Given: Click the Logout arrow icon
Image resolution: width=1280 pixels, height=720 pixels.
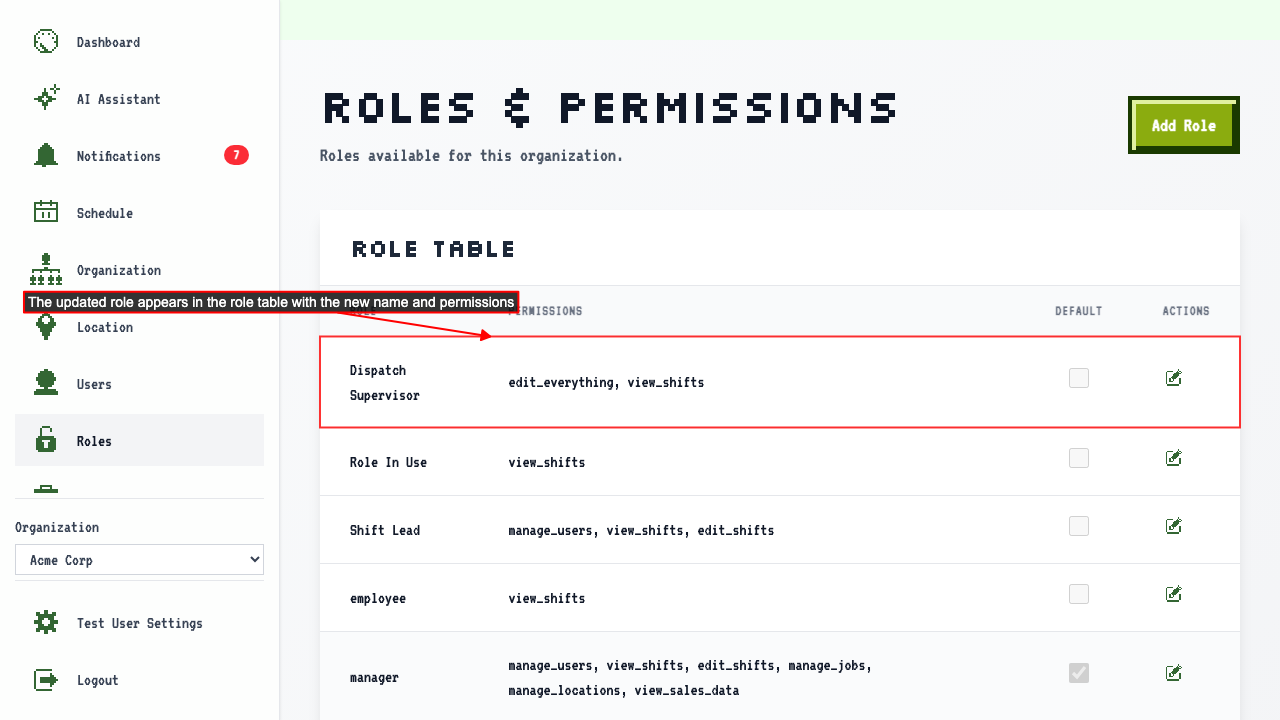Looking at the screenshot, I should [x=46, y=680].
